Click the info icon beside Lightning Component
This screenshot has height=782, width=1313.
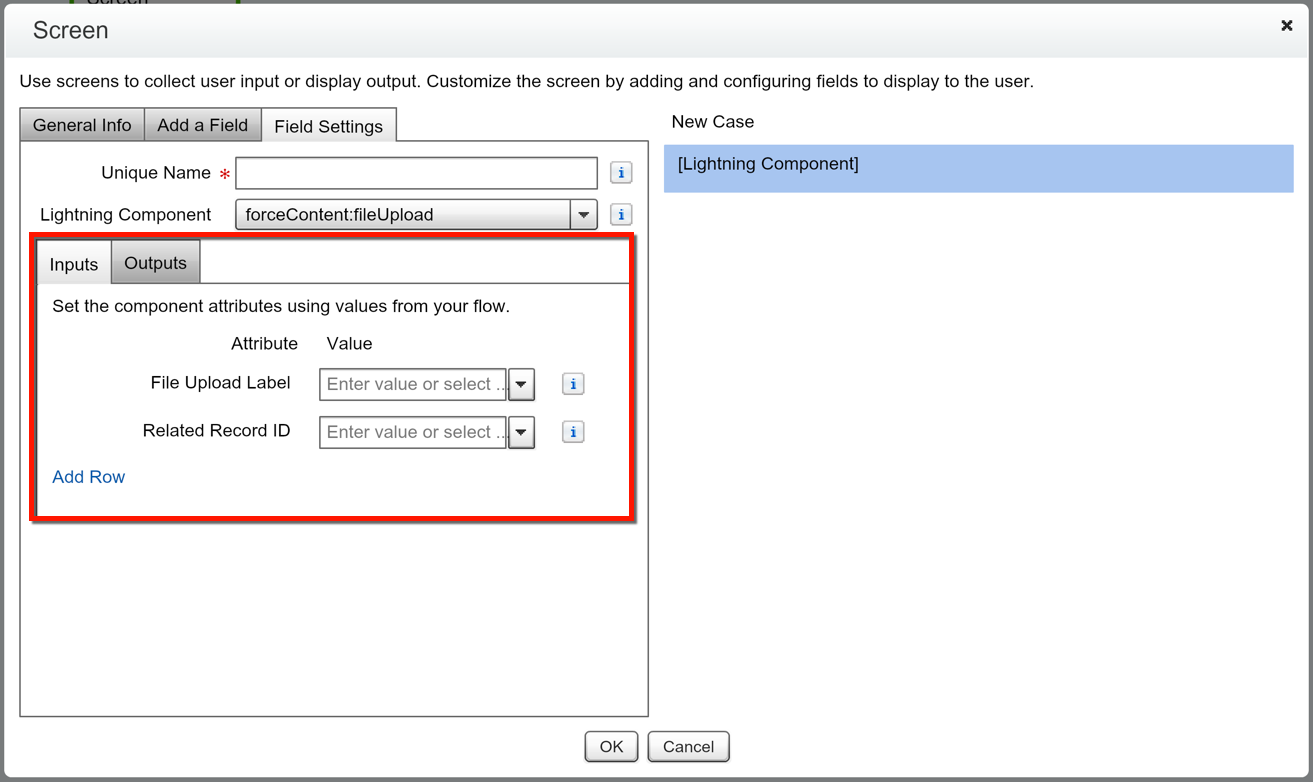pos(621,215)
